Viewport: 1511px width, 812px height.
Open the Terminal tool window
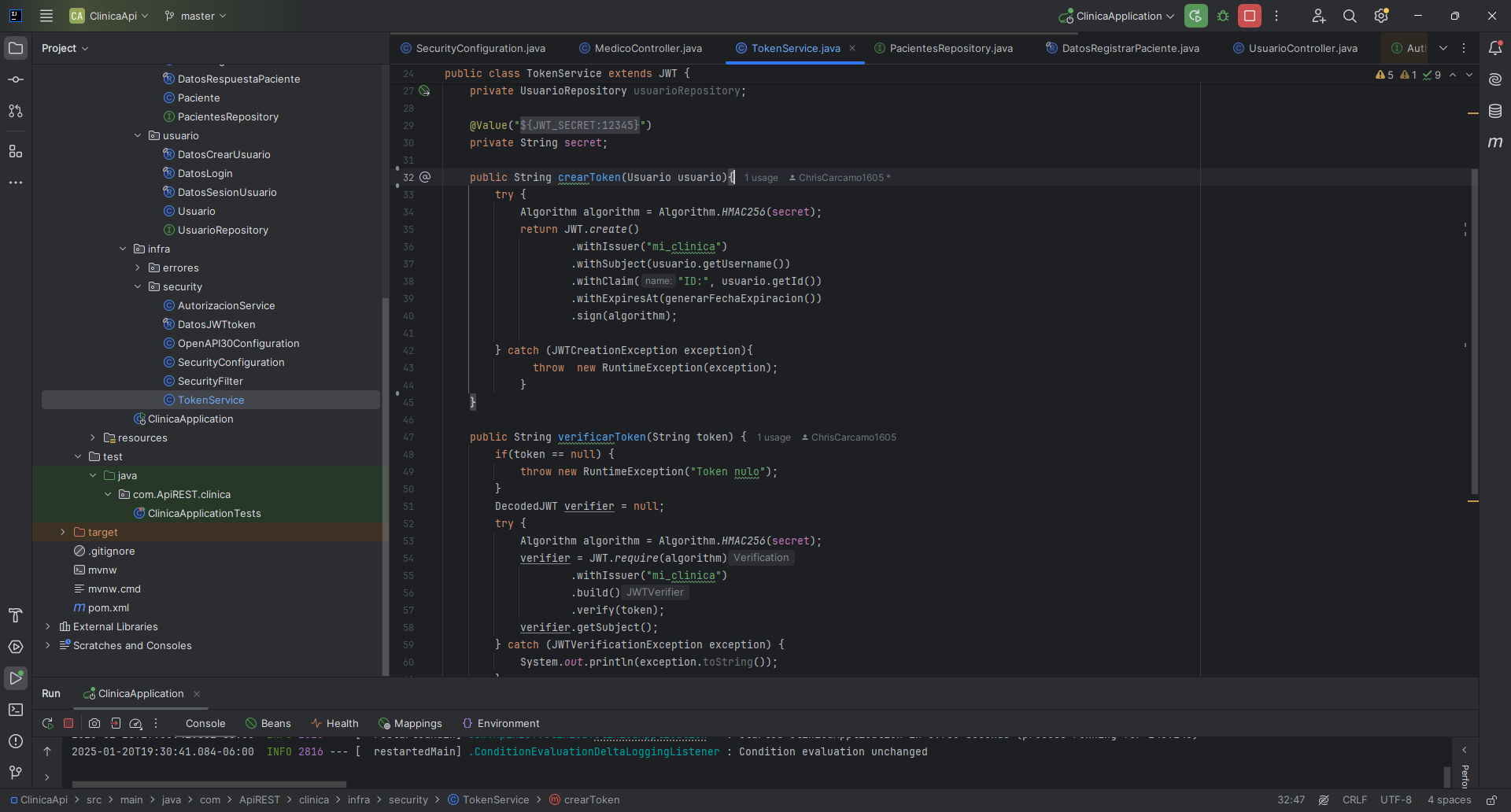pyautogui.click(x=16, y=710)
